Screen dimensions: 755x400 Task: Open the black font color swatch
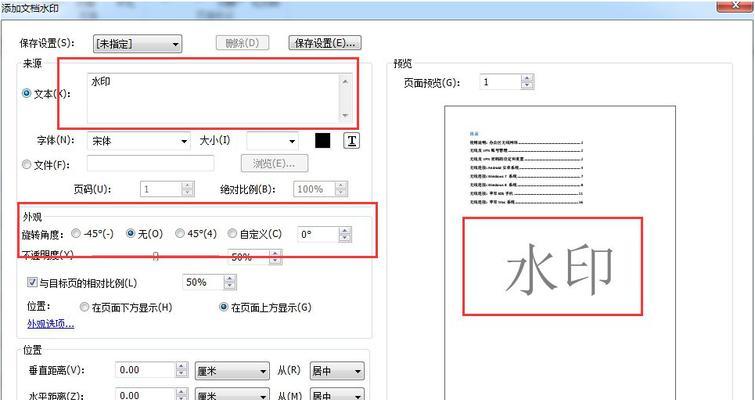[323, 141]
